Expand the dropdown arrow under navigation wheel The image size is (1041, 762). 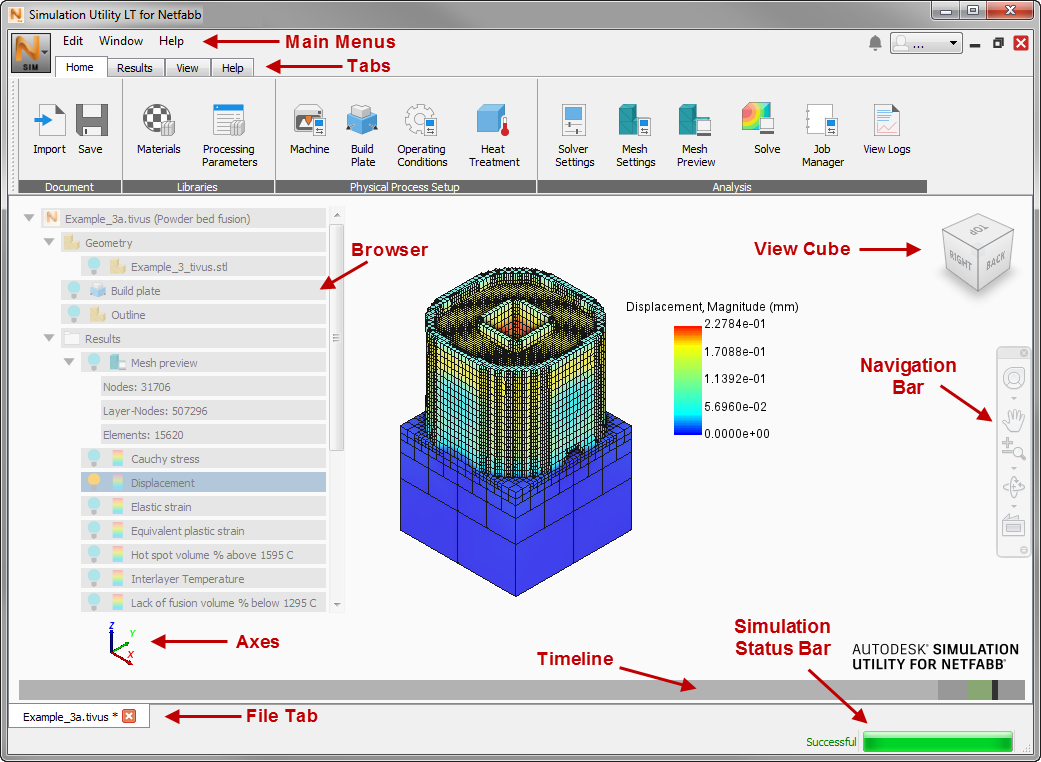click(x=1014, y=399)
